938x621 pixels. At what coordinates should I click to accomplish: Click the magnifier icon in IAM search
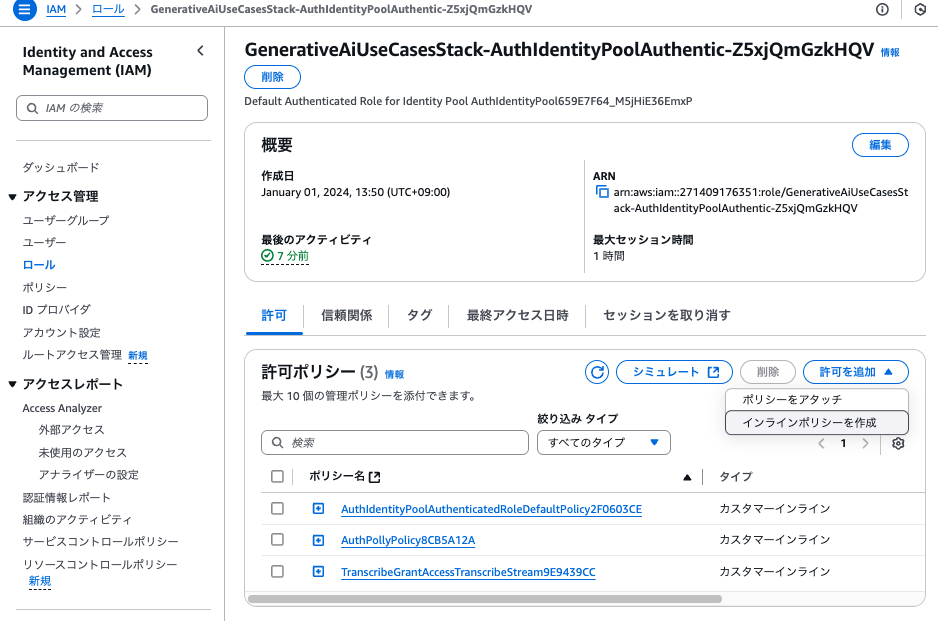(x=32, y=108)
